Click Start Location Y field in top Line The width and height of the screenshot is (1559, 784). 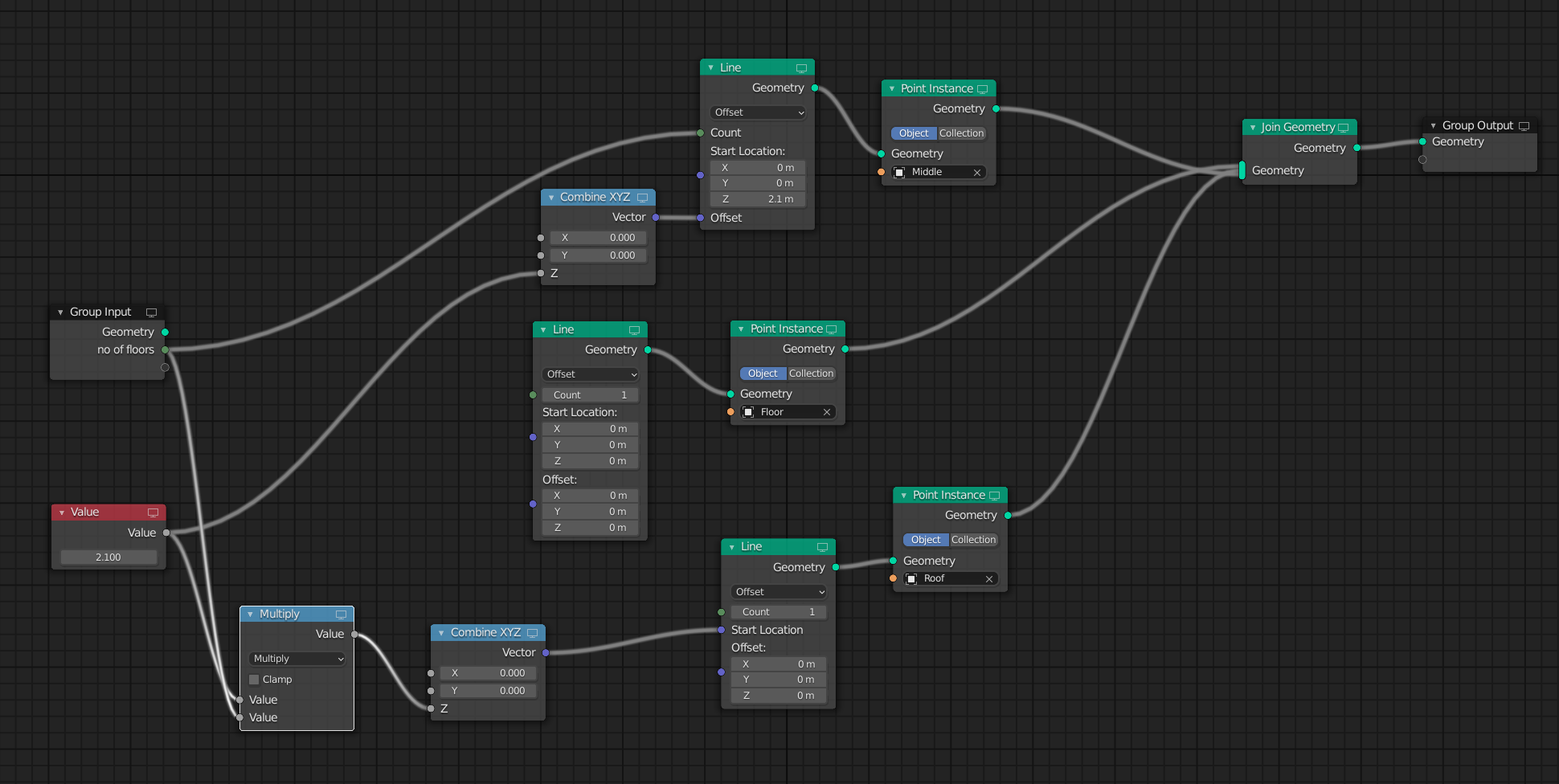pyautogui.click(x=758, y=183)
